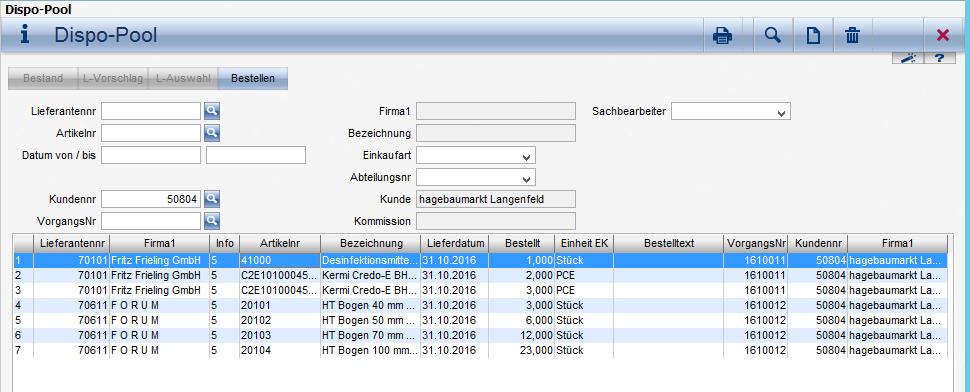This screenshot has height=392, width=970.
Task: Sort by Lieferdatum column header
Action: point(455,244)
